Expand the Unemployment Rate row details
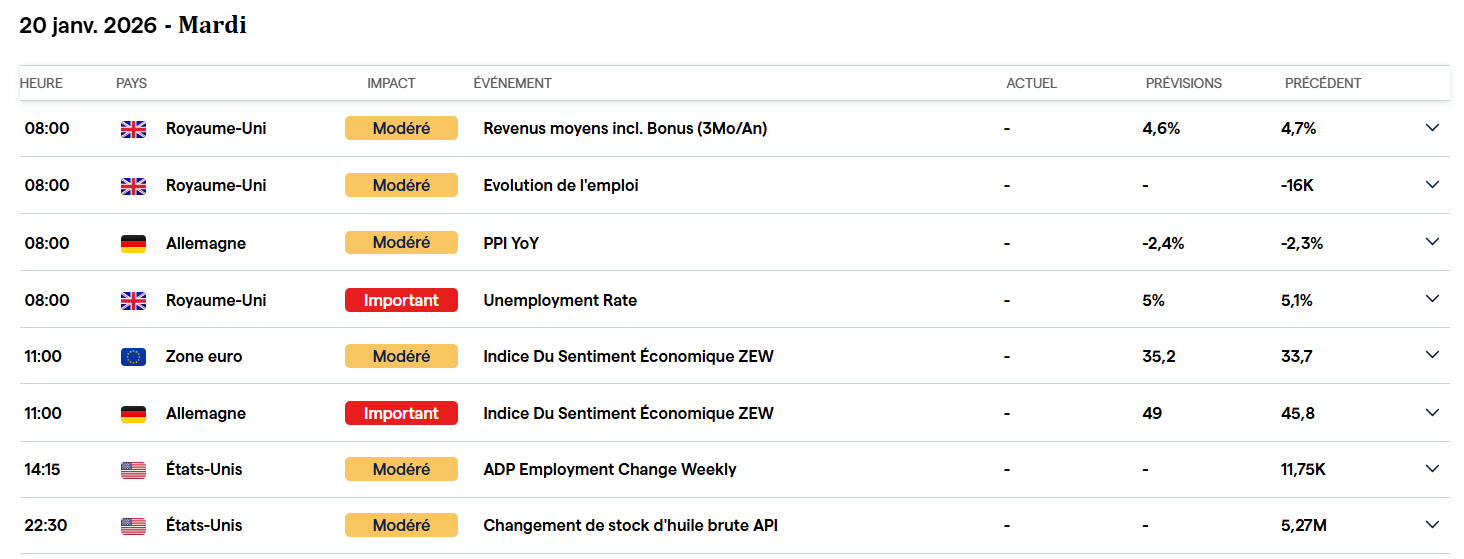Image resolution: width=1464 pixels, height=559 pixels. (x=1432, y=299)
